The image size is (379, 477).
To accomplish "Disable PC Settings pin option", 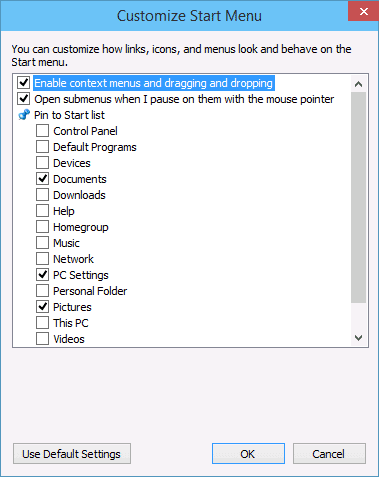I will pyautogui.click(x=42, y=275).
